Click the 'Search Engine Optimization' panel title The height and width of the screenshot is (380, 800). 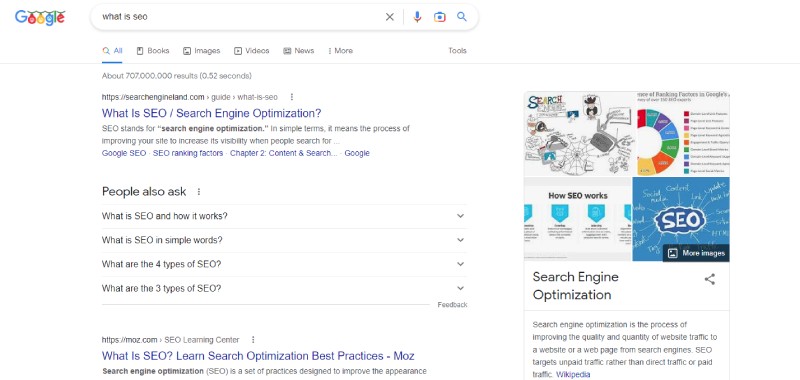pos(576,286)
